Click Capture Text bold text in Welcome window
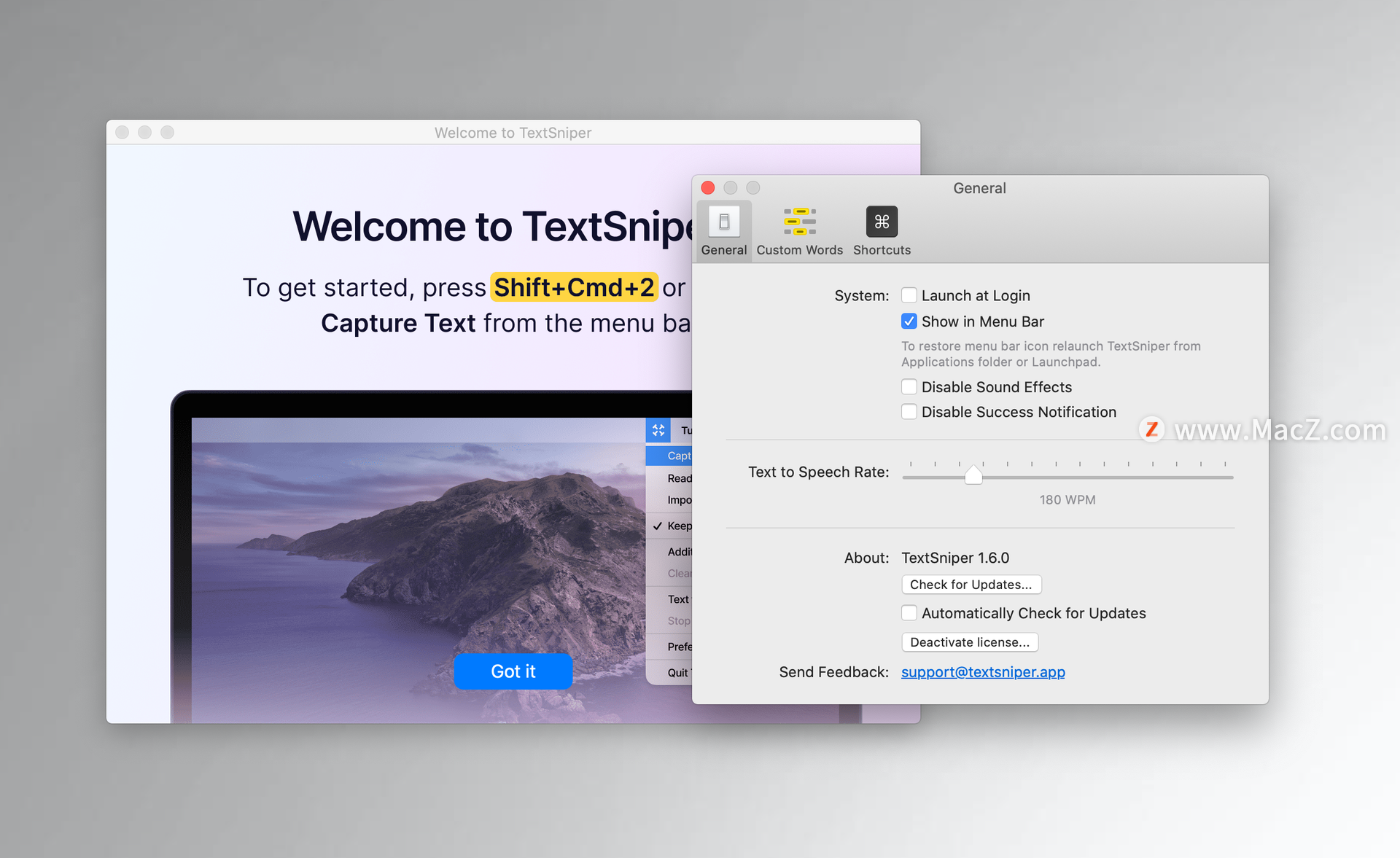 [398, 323]
